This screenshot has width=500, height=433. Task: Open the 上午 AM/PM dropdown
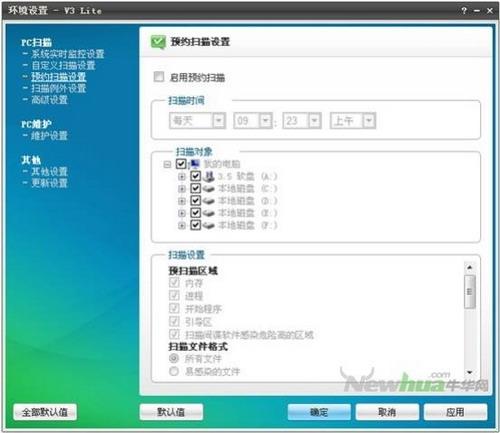369,121
